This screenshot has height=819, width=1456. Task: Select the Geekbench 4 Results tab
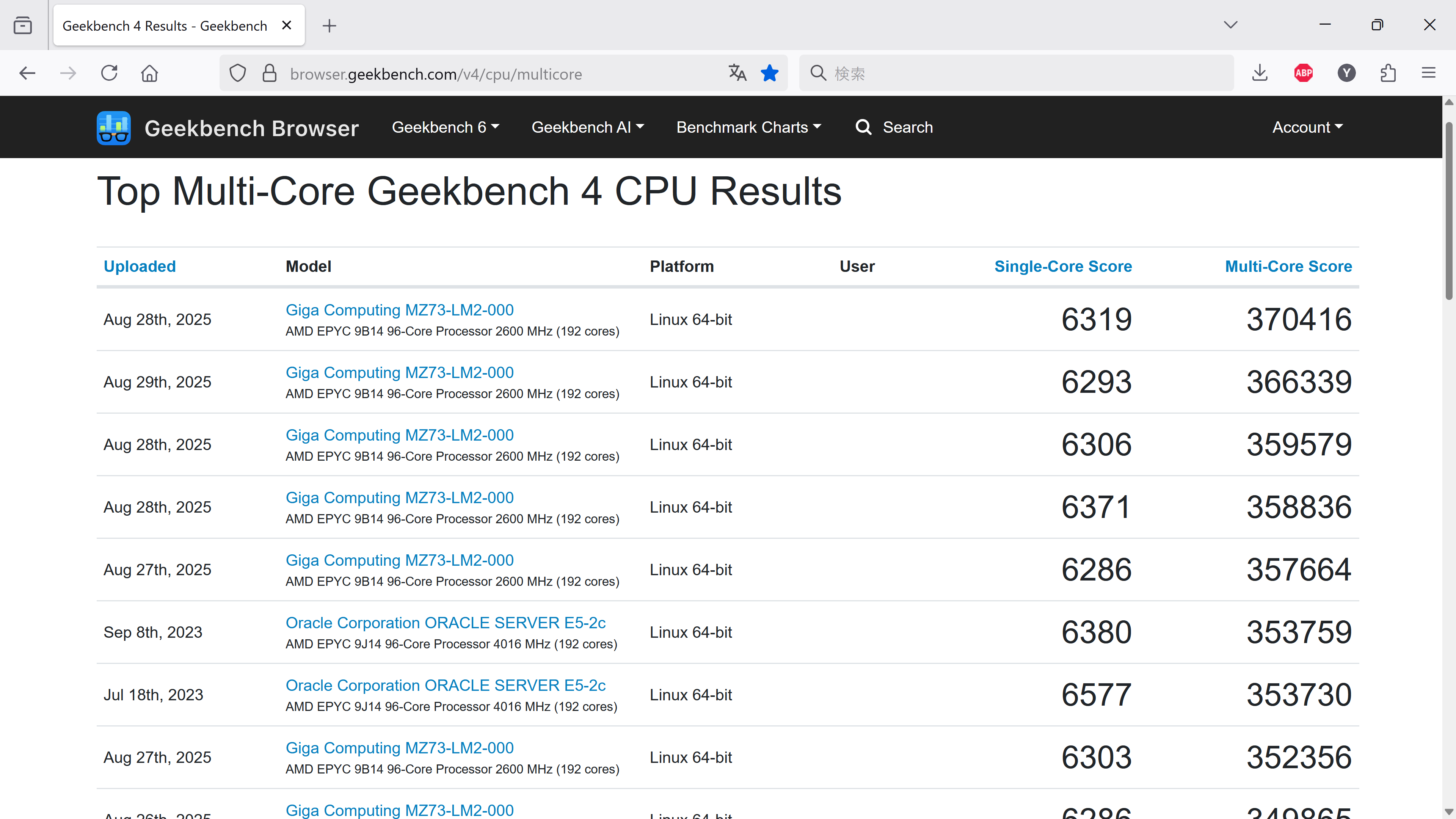(x=165, y=26)
